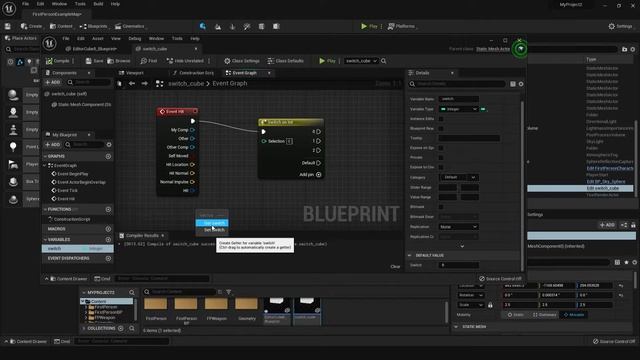Open main window Build menu
640x360 pixels.
(x=98, y=4)
